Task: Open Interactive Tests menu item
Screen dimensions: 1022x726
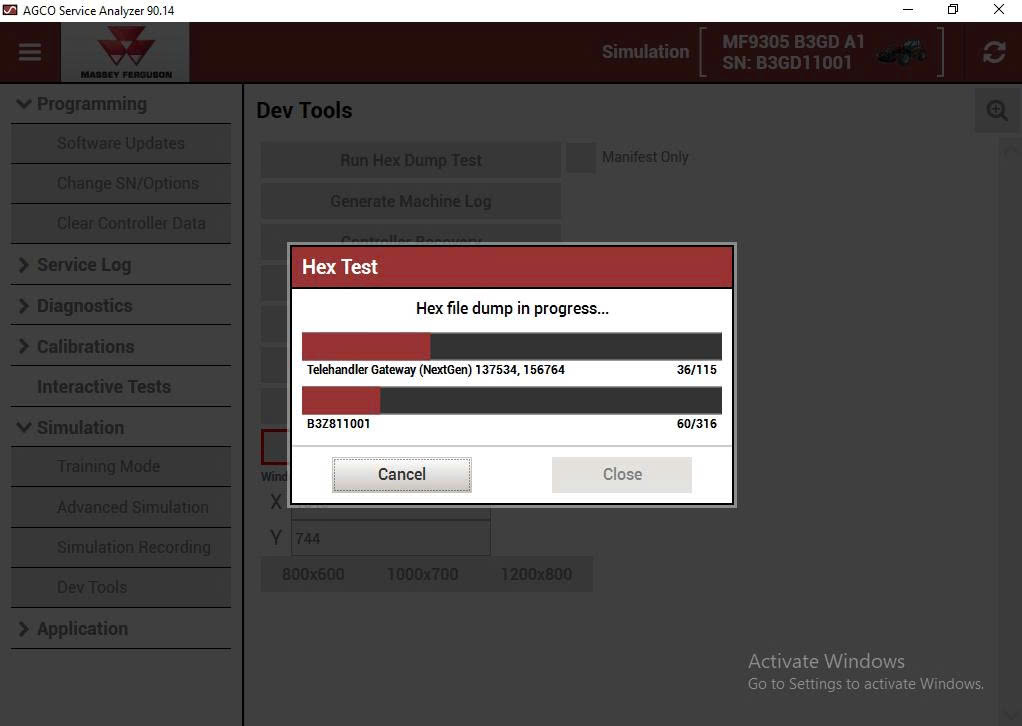Action: [x=121, y=386]
